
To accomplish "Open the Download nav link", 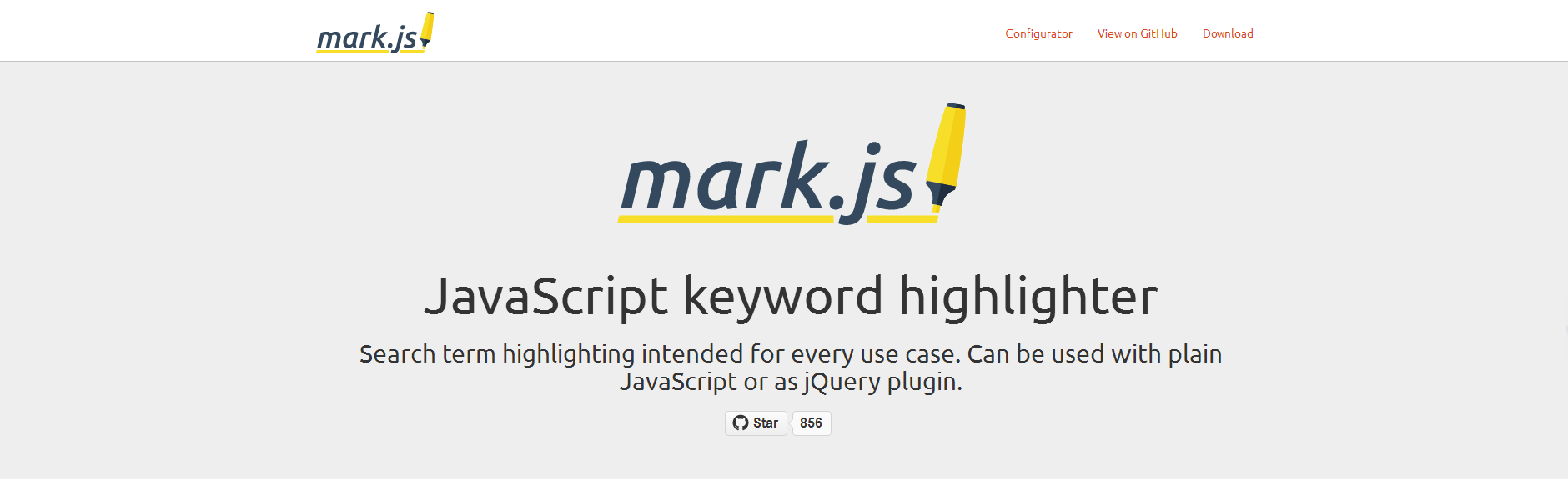I will 1228,33.
